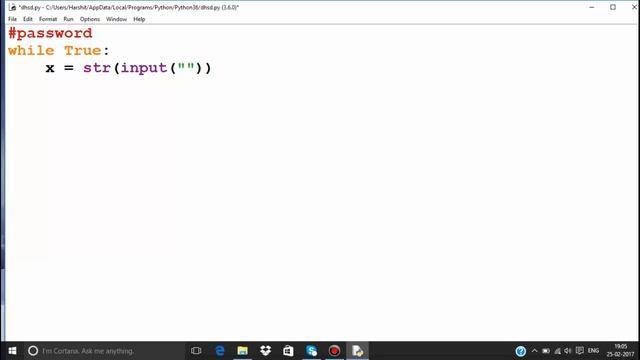Open the network connection icon
The image size is (640, 360).
pos(558,351)
